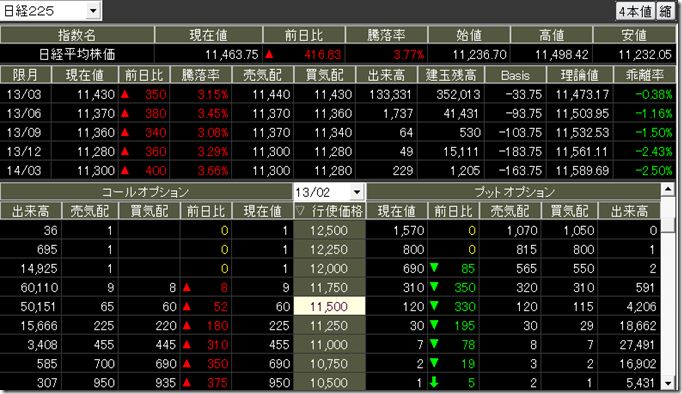Click the 建玉残高 column header
The width and height of the screenshot is (682, 394).
451,75
